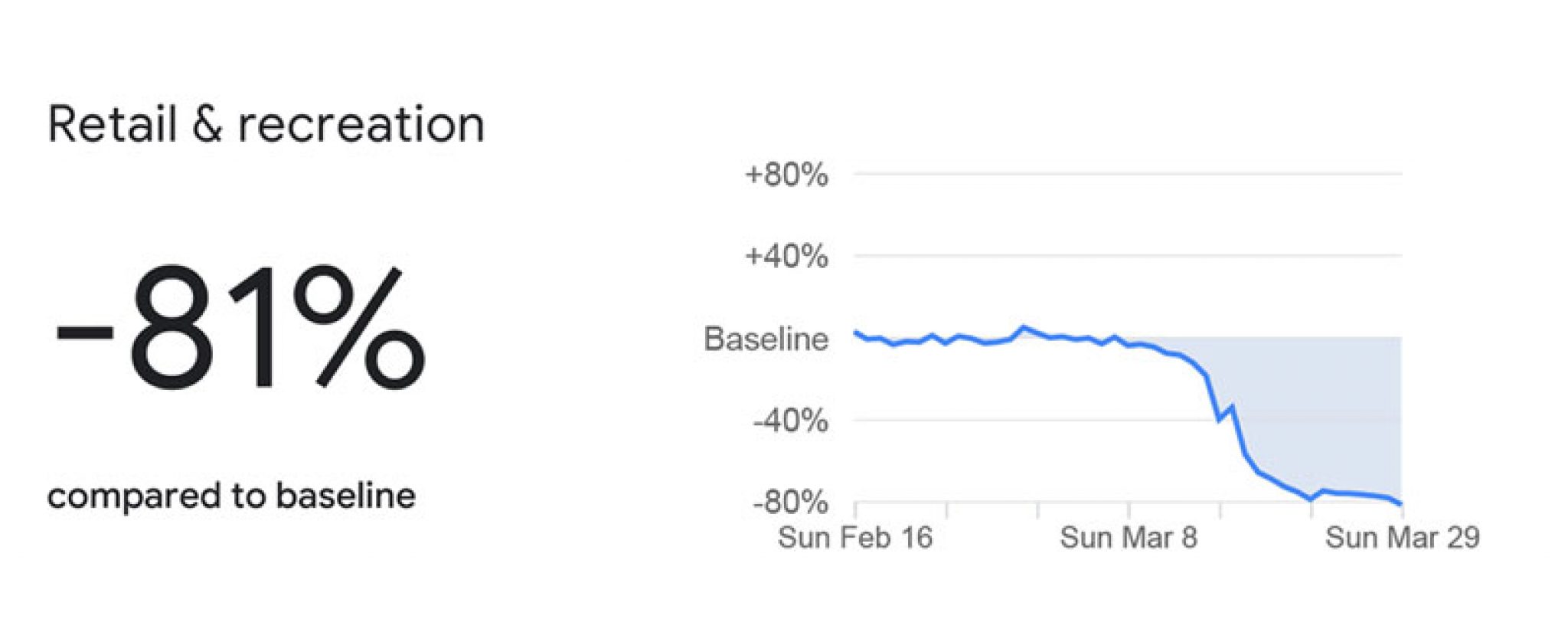Click the +80% horizontal gridline
The image size is (1568, 642).
(1128, 174)
